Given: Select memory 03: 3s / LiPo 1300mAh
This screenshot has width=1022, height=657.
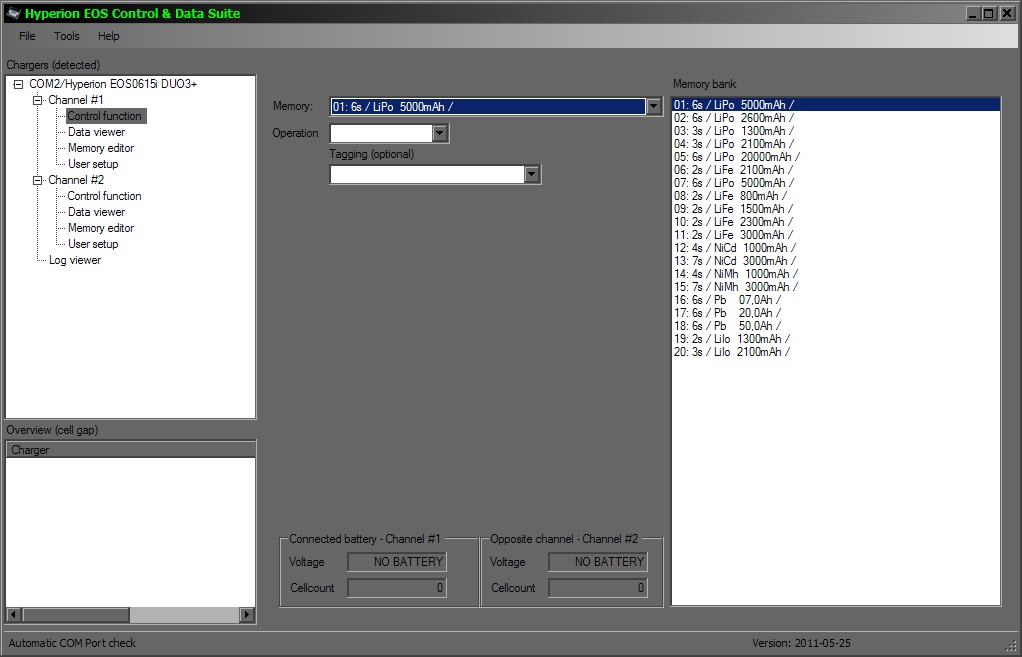Looking at the screenshot, I should pos(836,131).
